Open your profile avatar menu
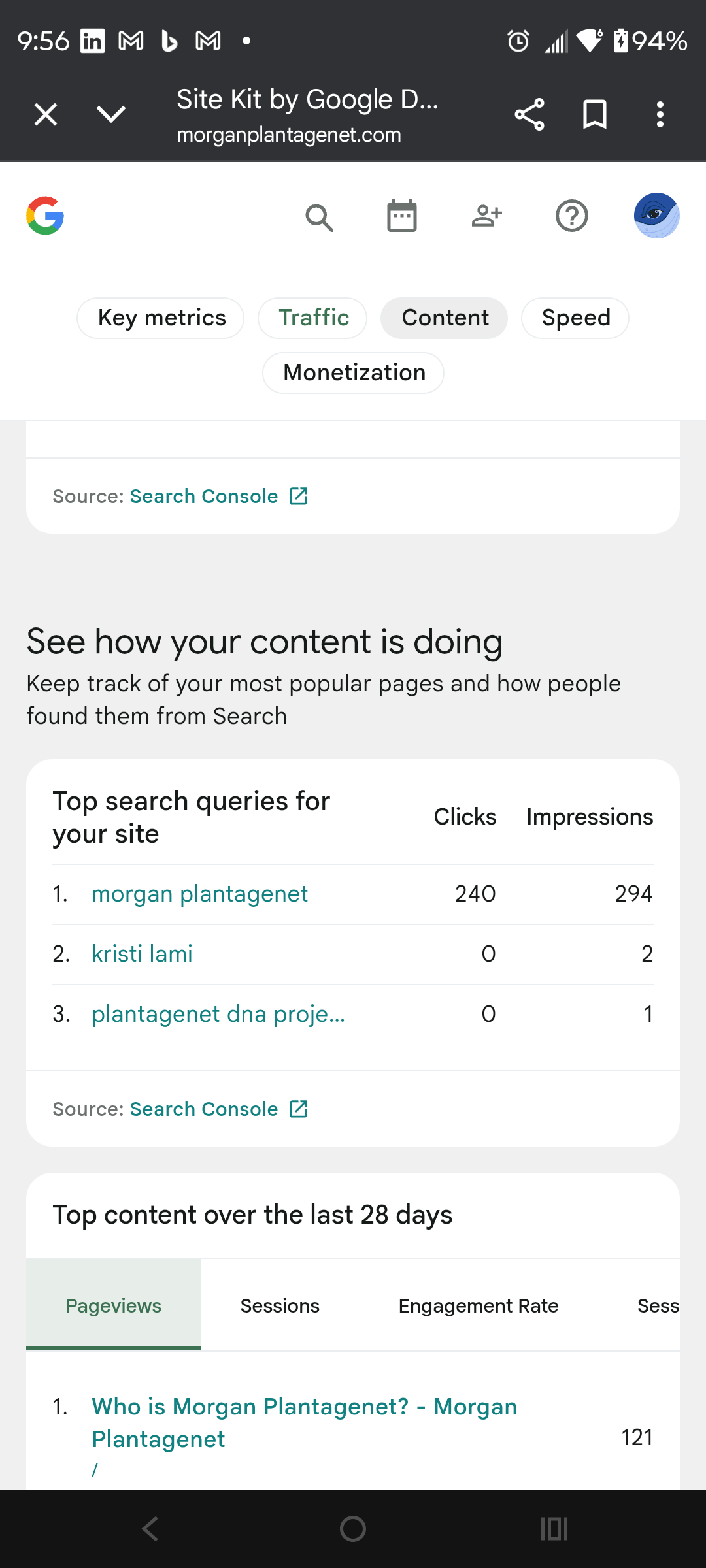Image resolution: width=706 pixels, height=1568 pixels. [x=656, y=216]
